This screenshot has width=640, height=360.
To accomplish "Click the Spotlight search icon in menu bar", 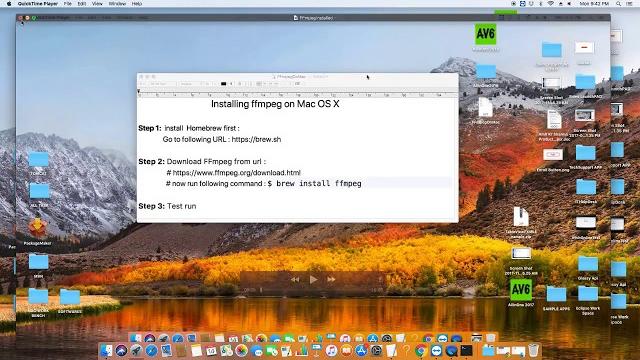I will [618, 3].
